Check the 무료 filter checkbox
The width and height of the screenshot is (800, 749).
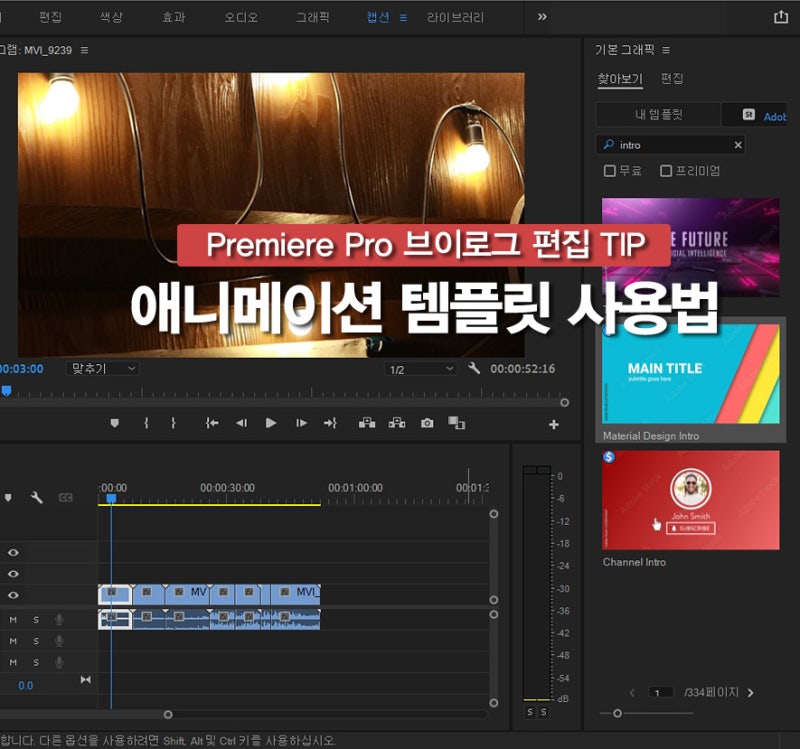click(610, 171)
